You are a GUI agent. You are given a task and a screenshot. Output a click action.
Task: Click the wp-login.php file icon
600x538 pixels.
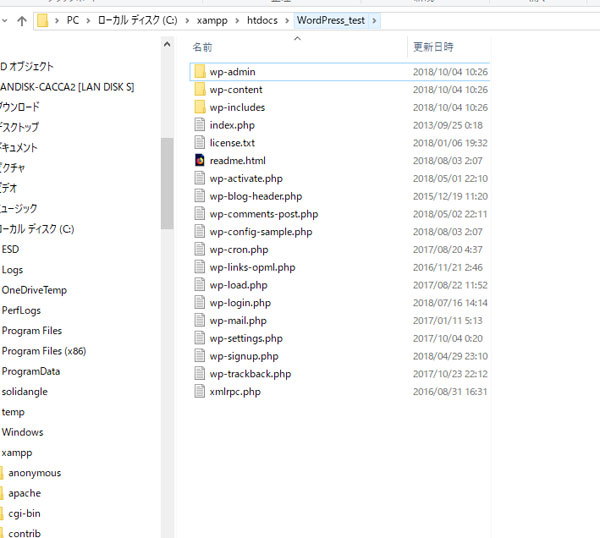[x=199, y=303]
